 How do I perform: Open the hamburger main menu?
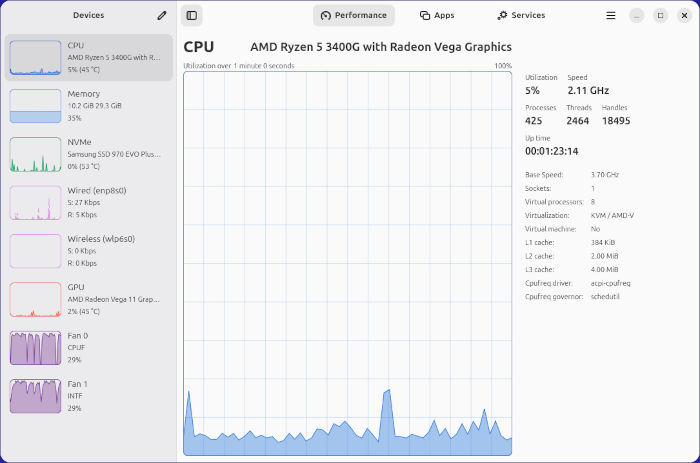coord(611,16)
